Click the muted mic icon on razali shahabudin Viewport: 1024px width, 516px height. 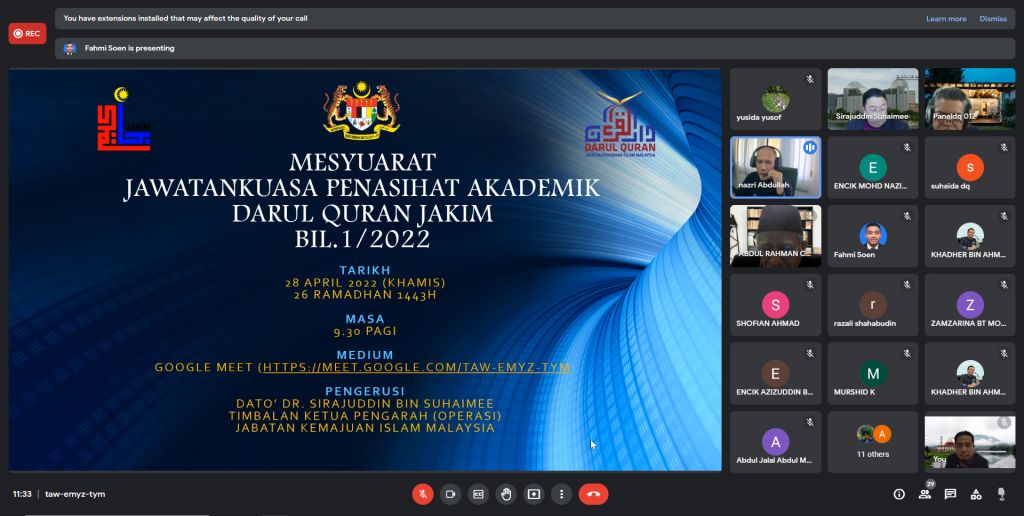pos(907,285)
